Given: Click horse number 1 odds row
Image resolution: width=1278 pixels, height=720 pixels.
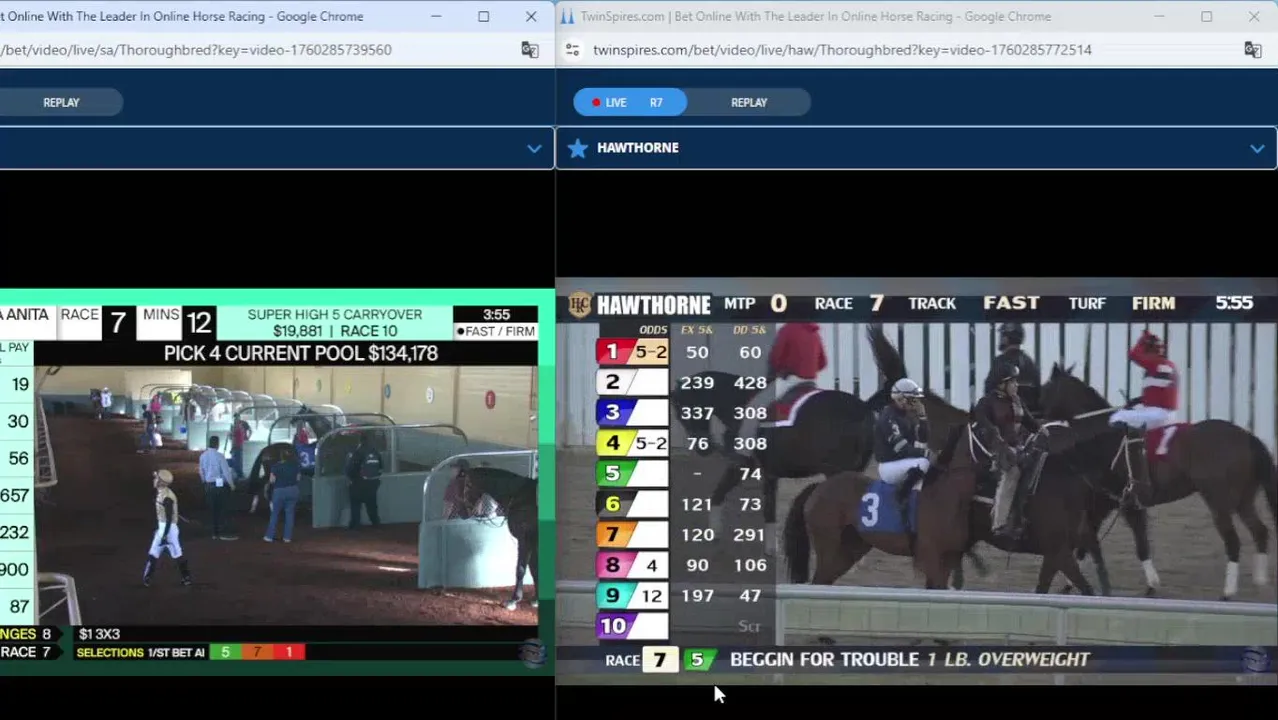Looking at the screenshot, I should (x=683, y=352).
